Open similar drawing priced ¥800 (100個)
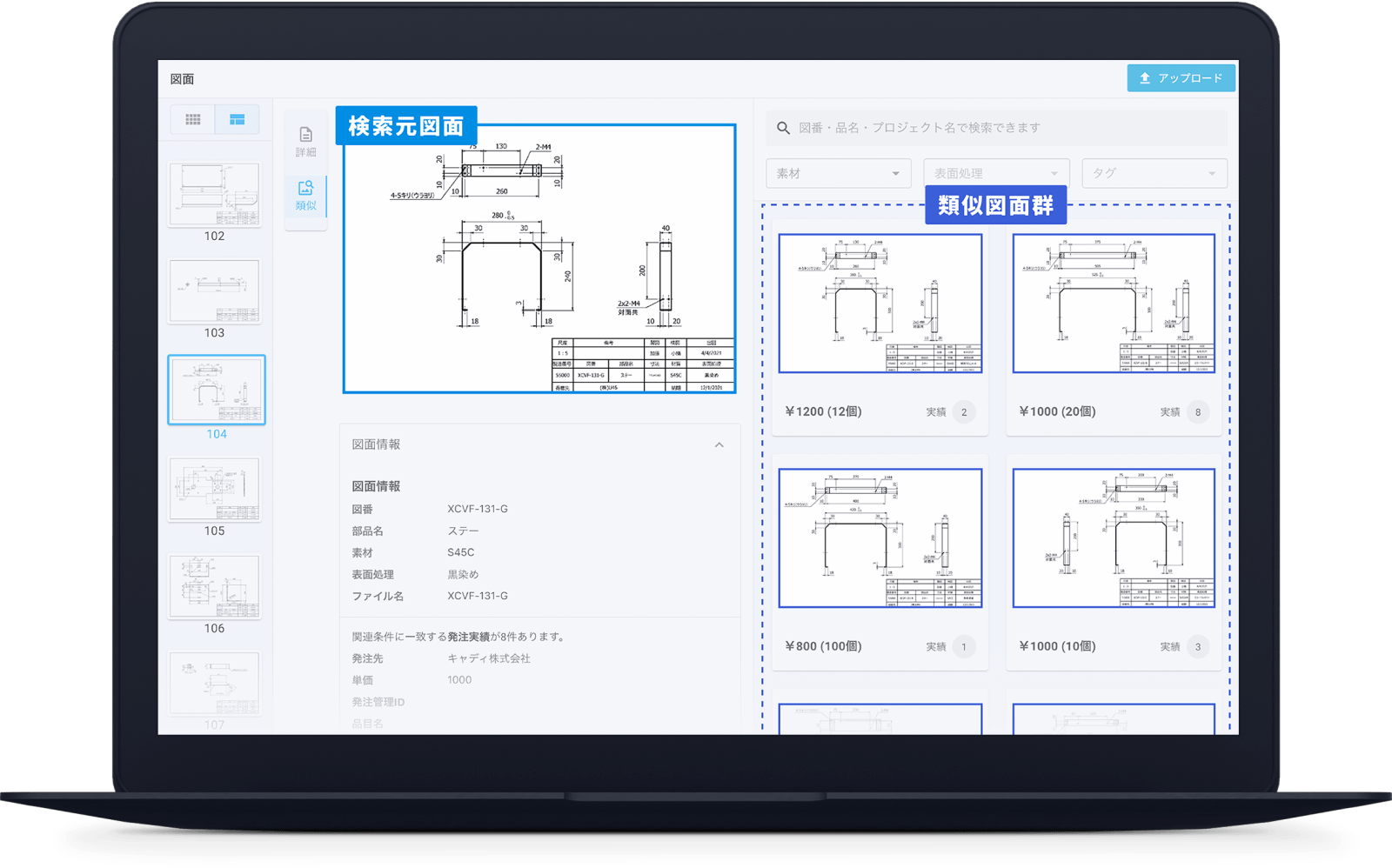 [x=880, y=538]
